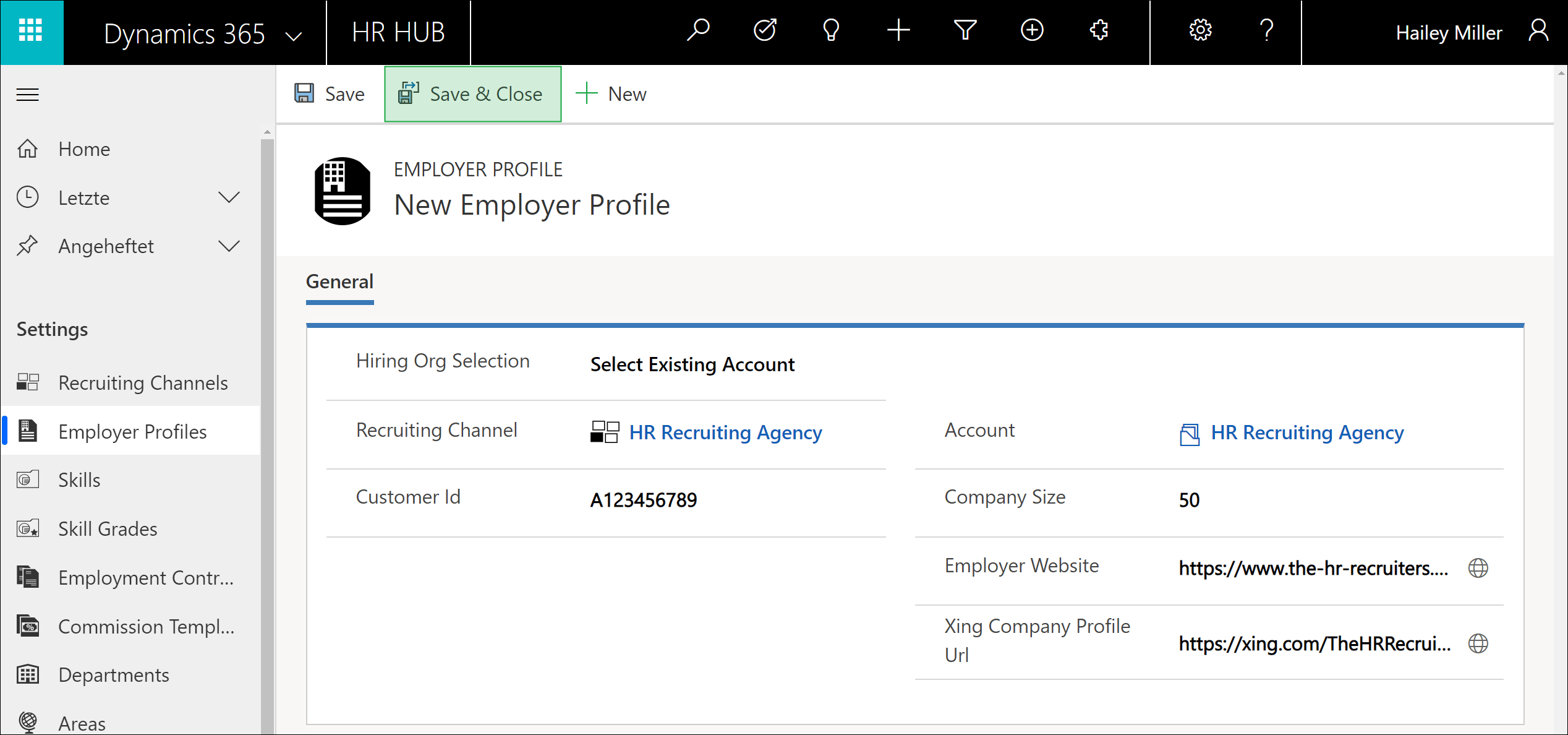Open the help question mark

pos(1267,30)
